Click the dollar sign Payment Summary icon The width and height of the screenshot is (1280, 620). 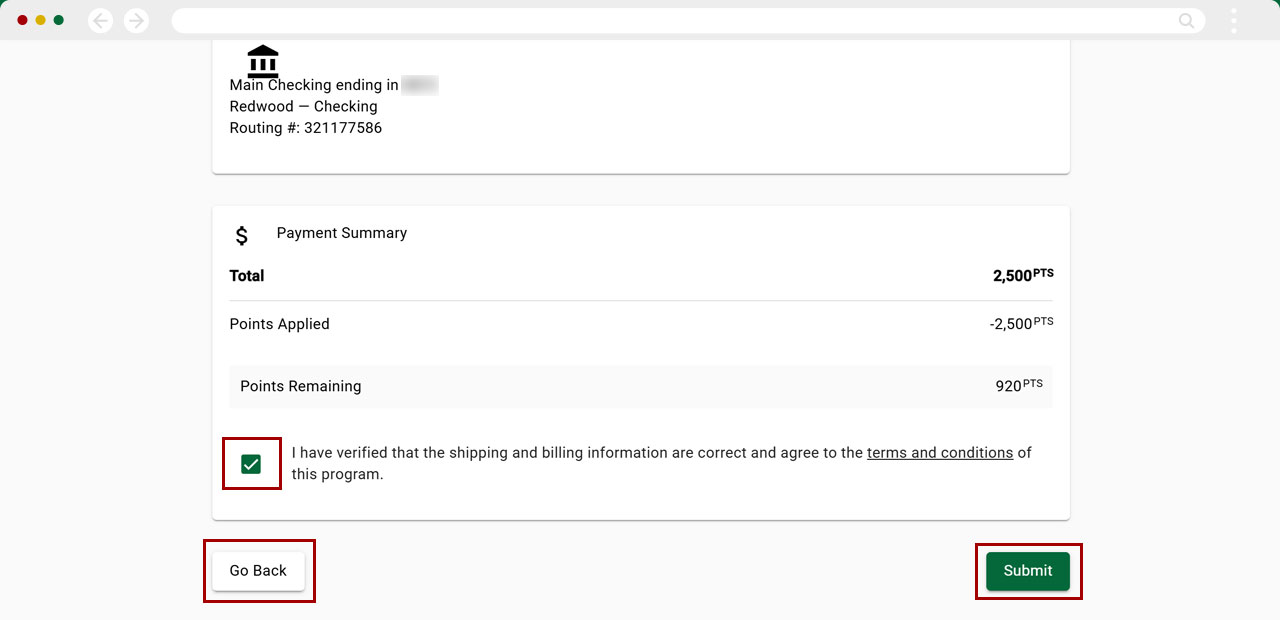tap(242, 236)
